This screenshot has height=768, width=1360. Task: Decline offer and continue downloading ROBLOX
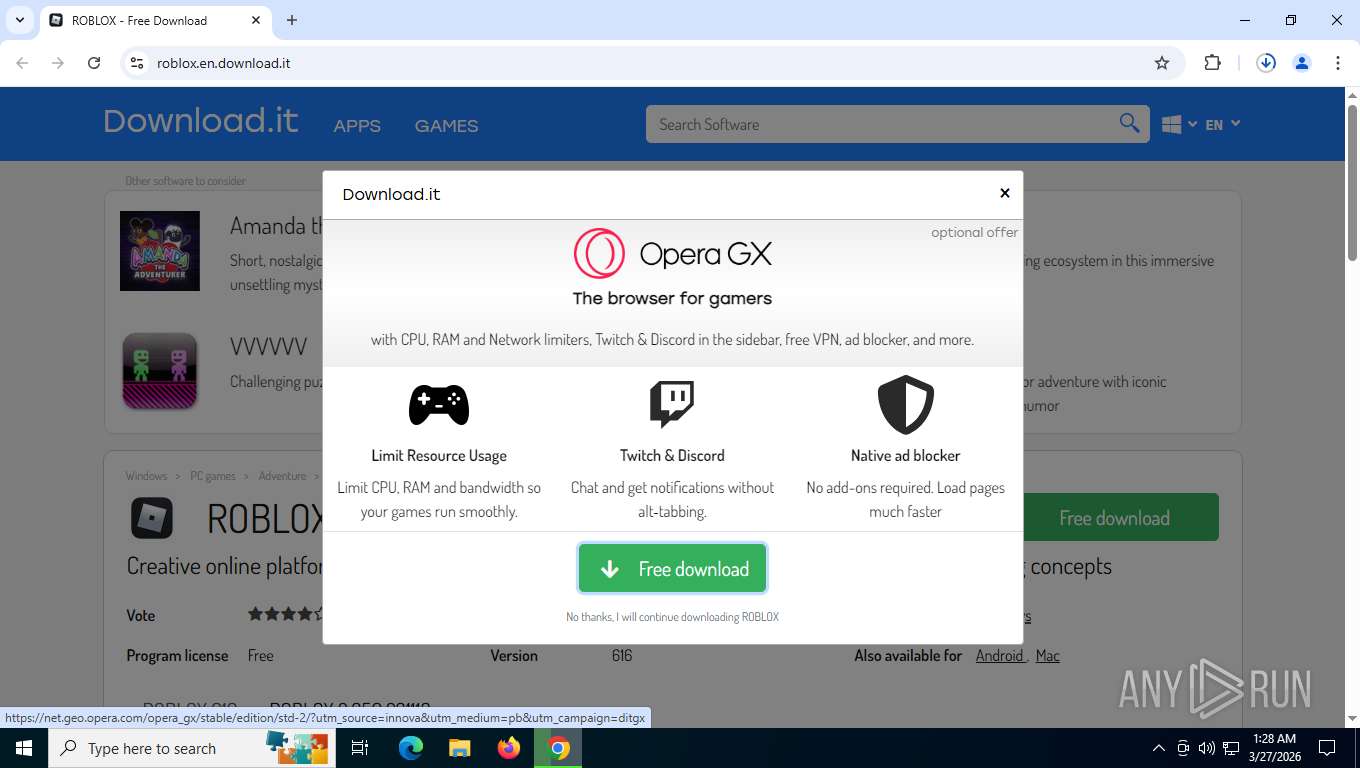(672, 617)
